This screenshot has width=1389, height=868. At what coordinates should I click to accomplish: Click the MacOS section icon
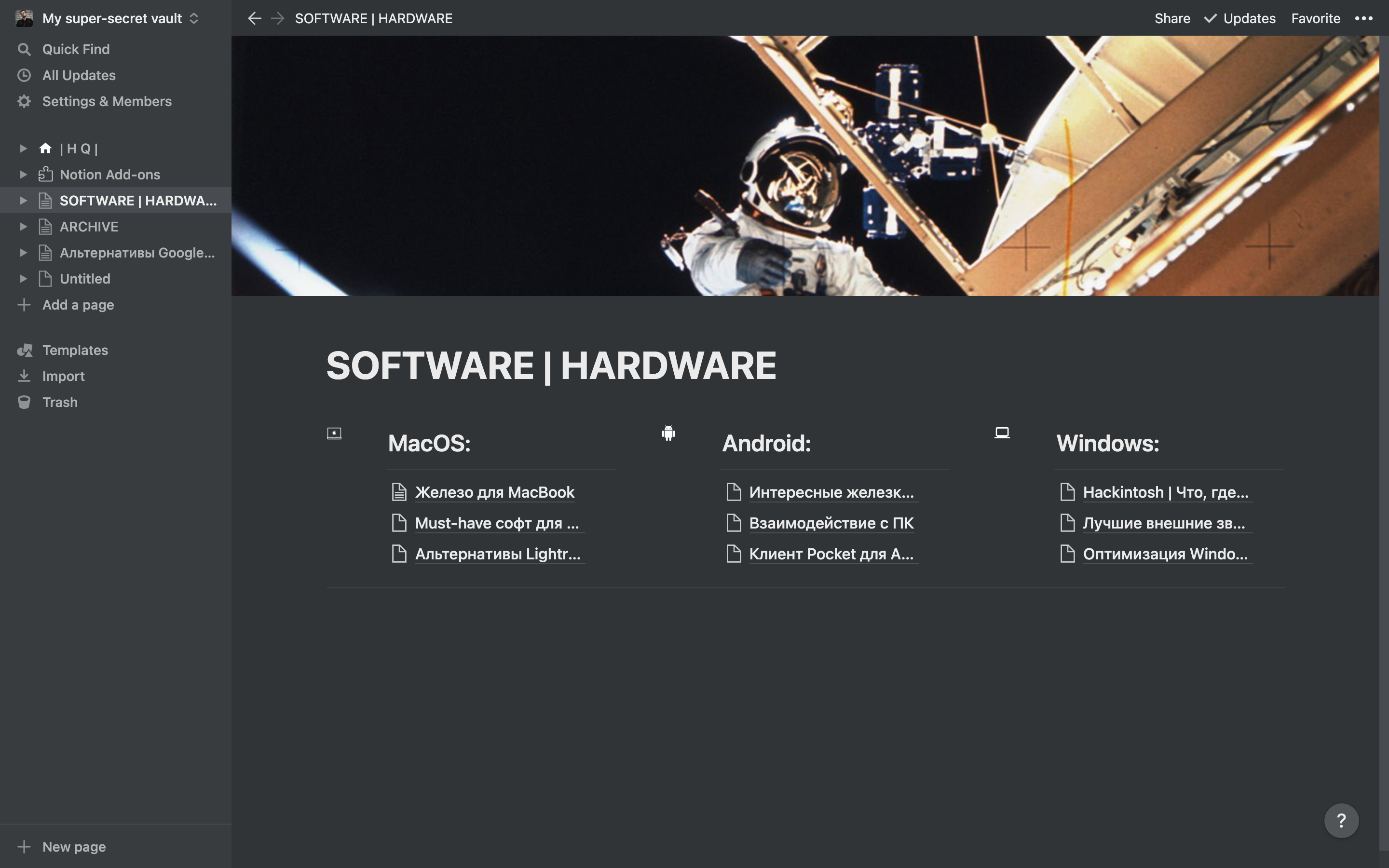[x=334, y=434]
